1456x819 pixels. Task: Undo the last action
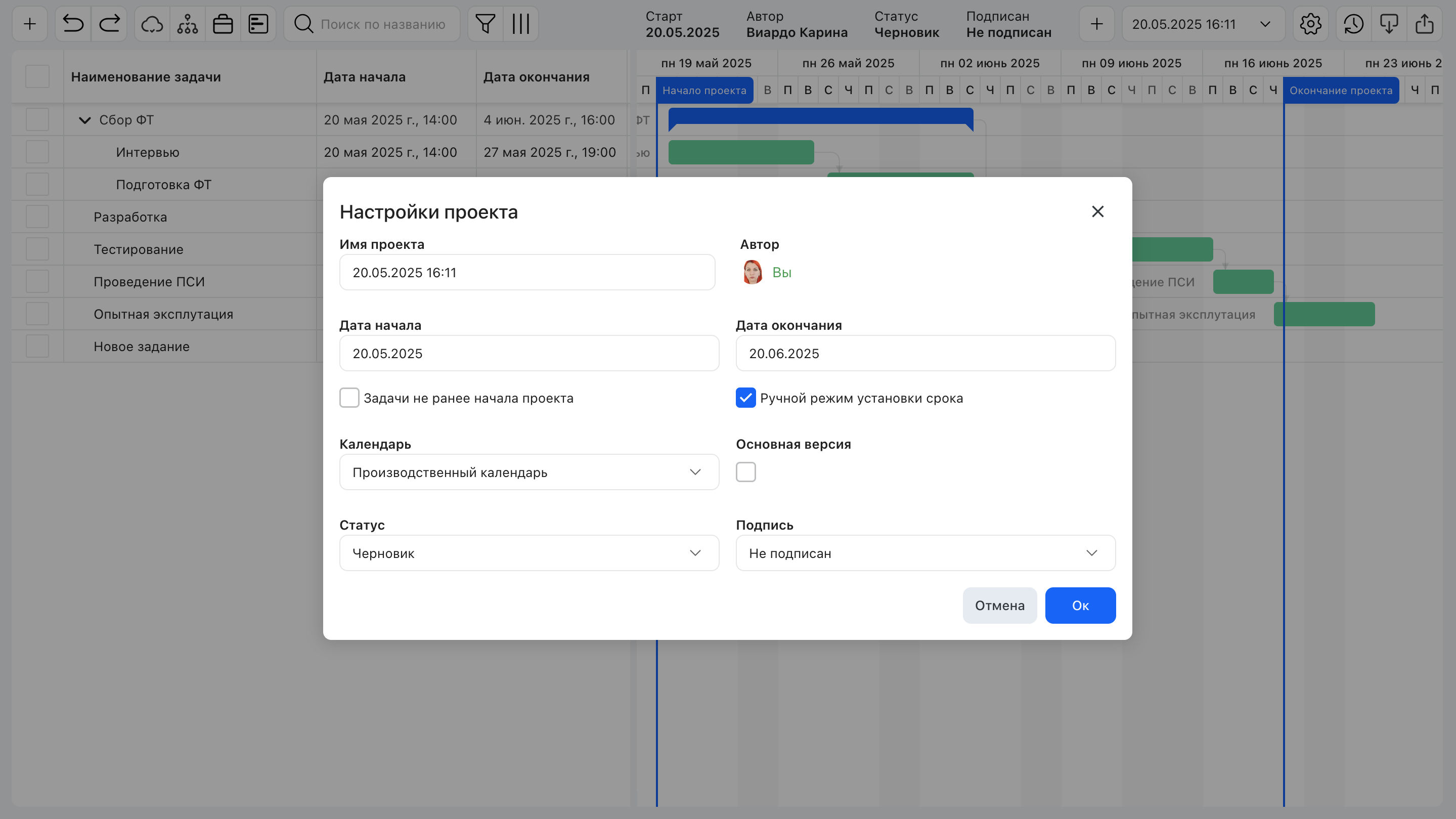click(x=73, y=24)
